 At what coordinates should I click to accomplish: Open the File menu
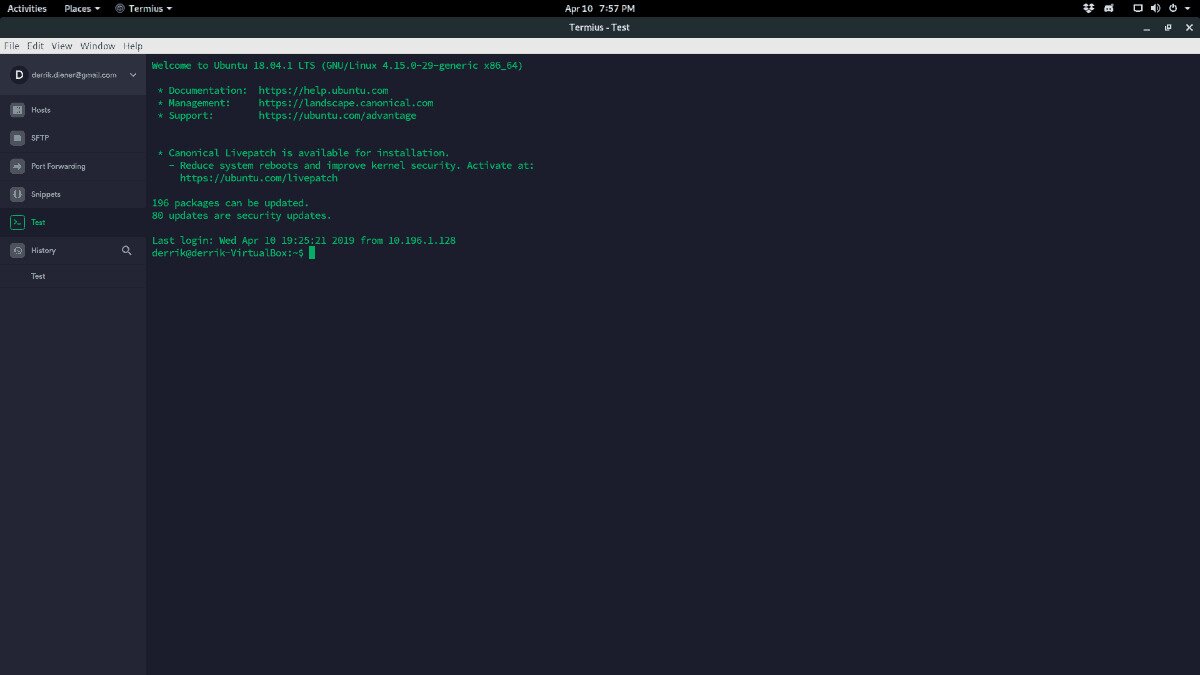pyautogui.click(x=11, y=45)
